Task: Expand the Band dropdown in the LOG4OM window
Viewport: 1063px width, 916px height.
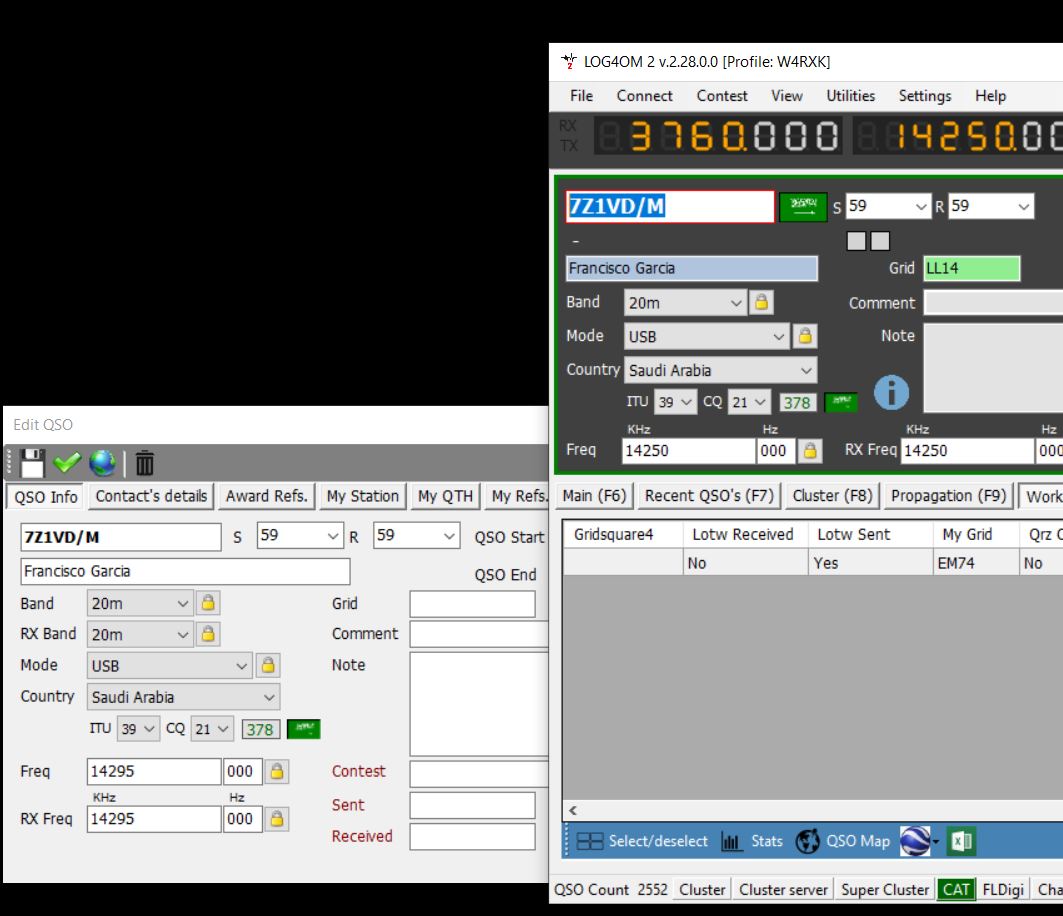Action: (x=736, y=303)
